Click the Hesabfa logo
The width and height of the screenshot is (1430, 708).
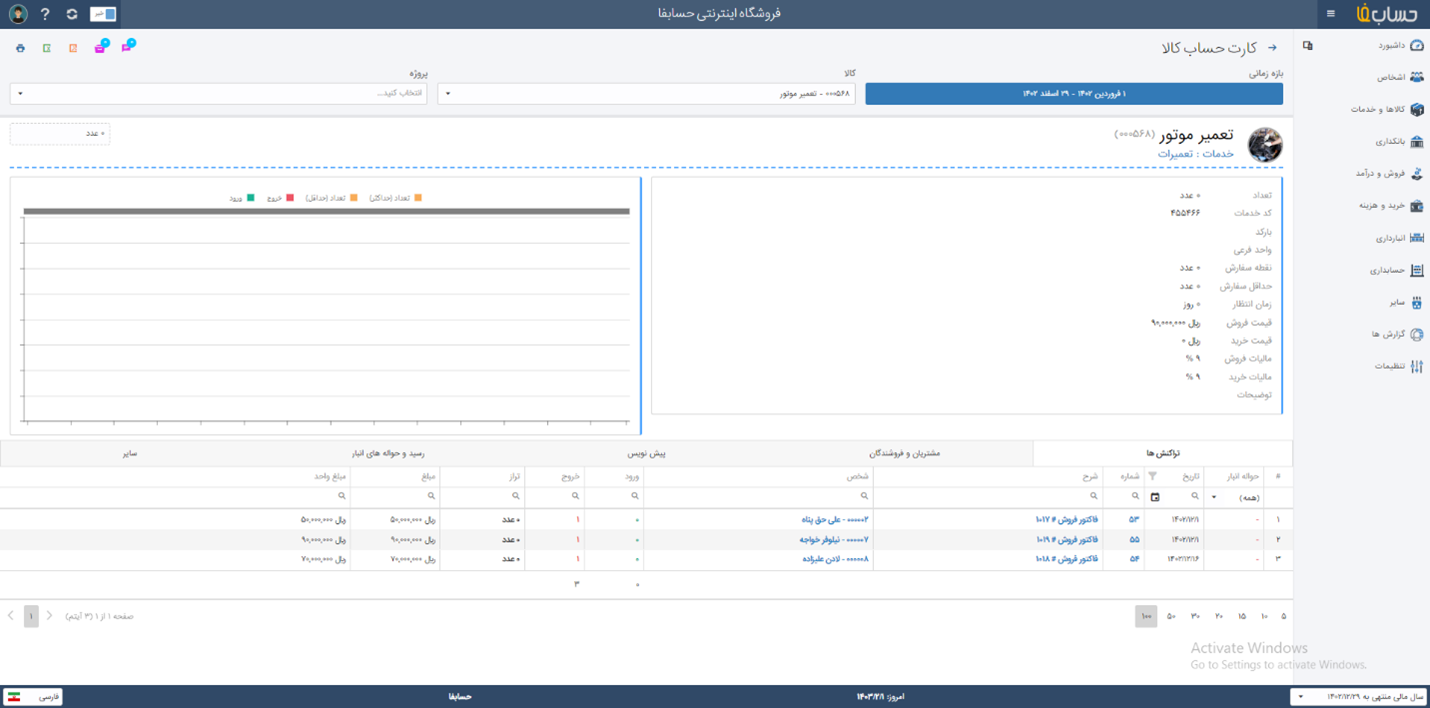1388,14
